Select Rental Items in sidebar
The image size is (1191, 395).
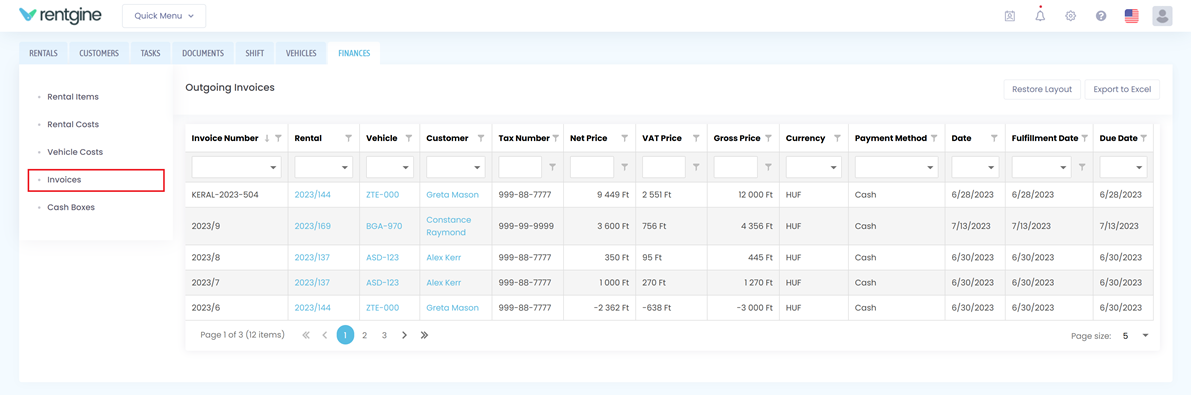click(x=73, y=96)
